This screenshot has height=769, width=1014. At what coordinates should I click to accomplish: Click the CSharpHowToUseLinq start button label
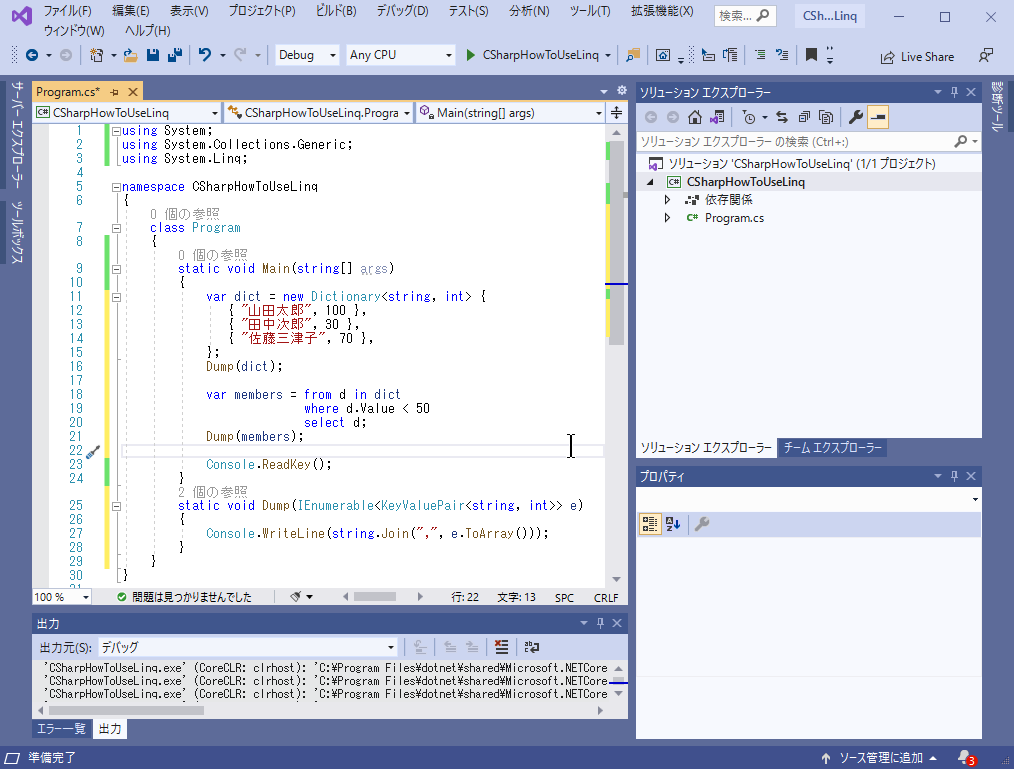coord(541,55)
